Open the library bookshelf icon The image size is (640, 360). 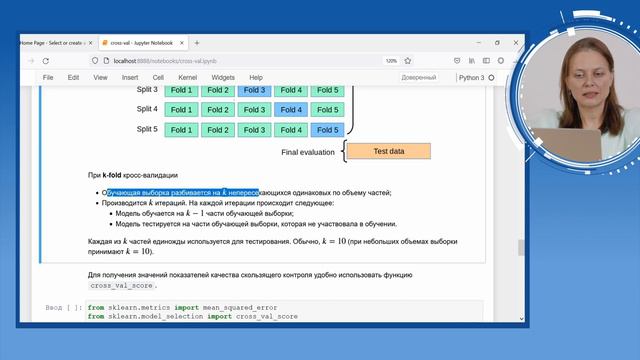(x=472, y=61)
